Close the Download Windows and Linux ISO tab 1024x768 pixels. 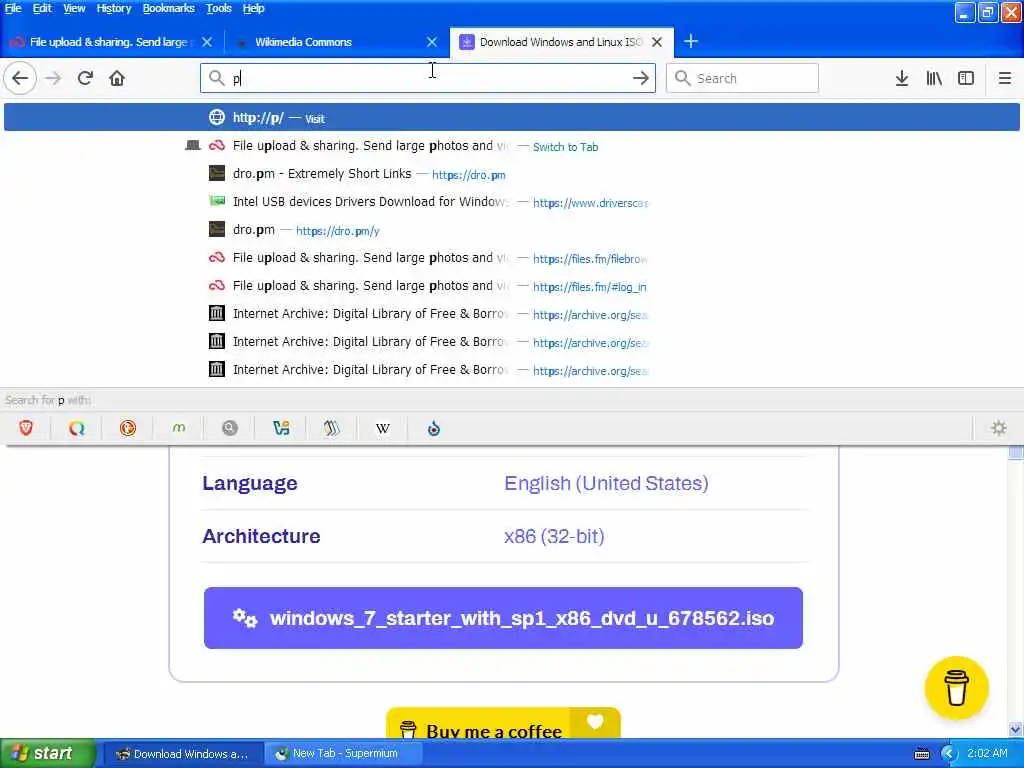pos(657,42)
